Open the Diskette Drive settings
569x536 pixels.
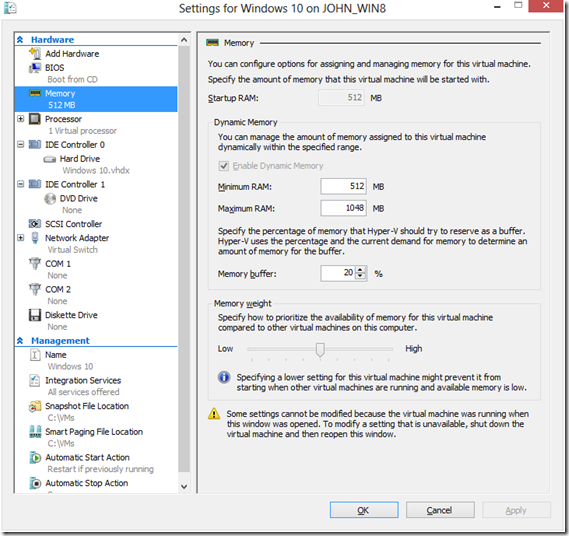click(x=71, y=315)
